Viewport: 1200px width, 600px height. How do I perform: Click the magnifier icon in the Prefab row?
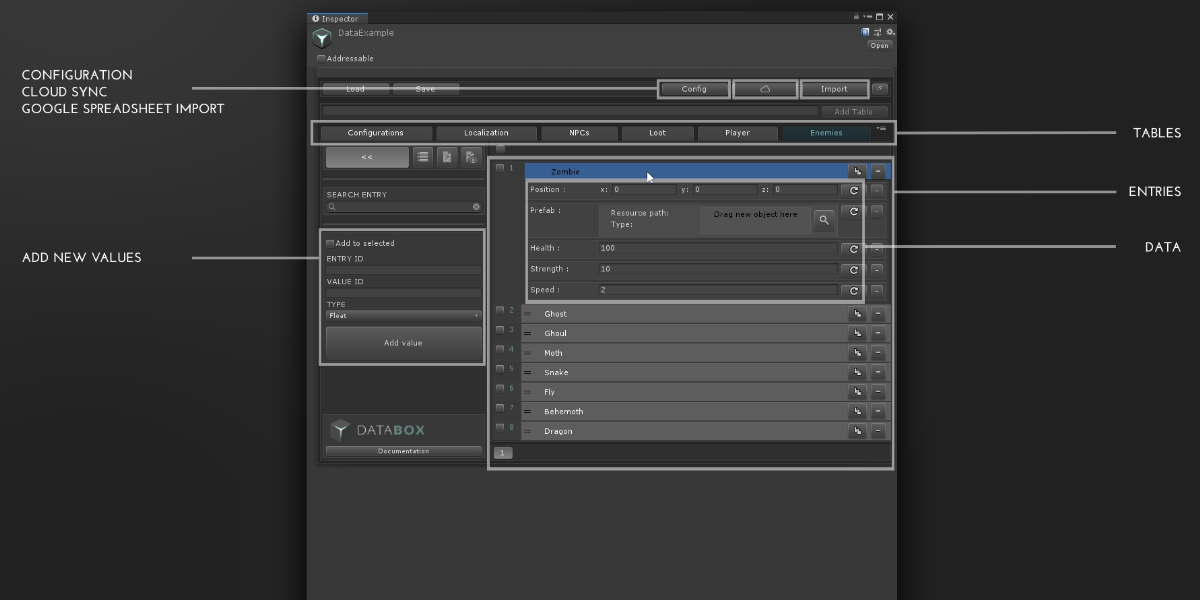(823, 220)
